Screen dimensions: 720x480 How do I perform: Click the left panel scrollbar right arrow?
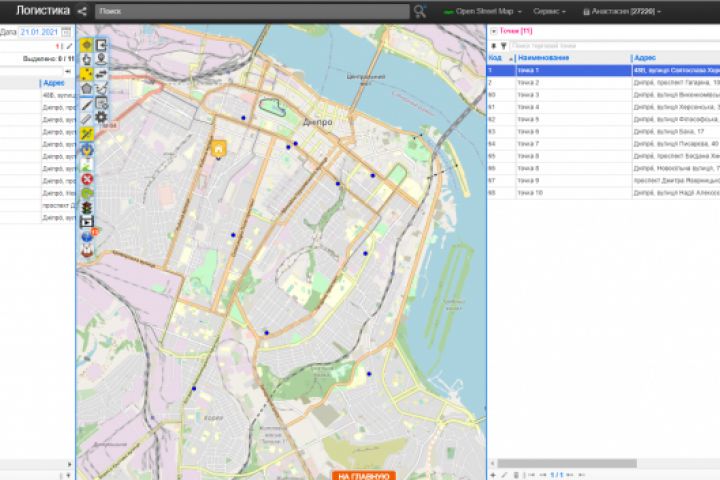70,464
